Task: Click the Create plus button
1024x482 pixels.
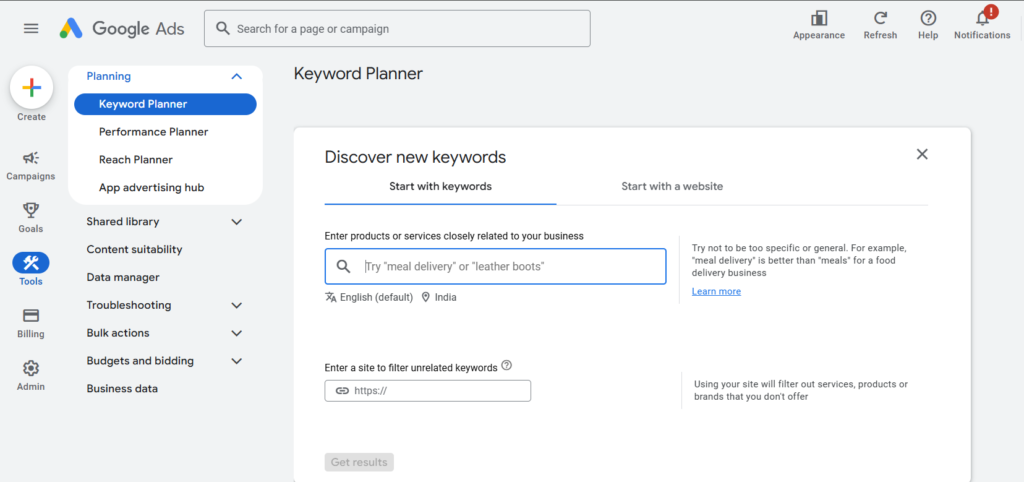Action: point(31,88)
